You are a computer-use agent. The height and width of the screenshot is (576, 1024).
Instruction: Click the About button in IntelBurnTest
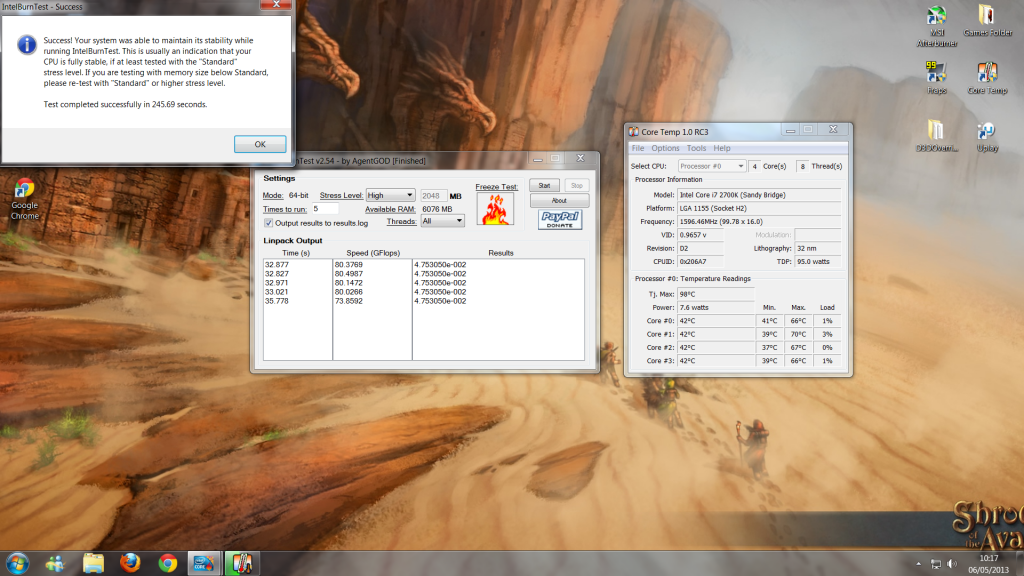pyautogui.click(x=559, y=200)
